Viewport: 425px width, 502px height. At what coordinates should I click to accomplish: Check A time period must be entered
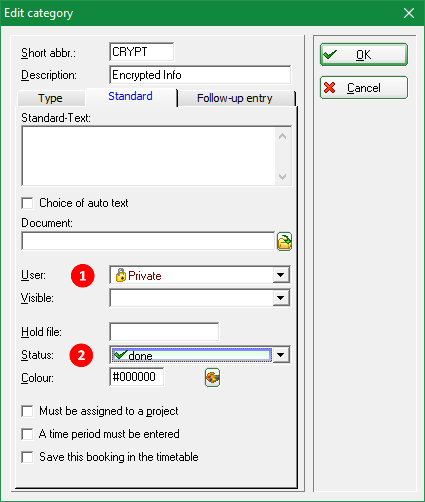point(27,434)
